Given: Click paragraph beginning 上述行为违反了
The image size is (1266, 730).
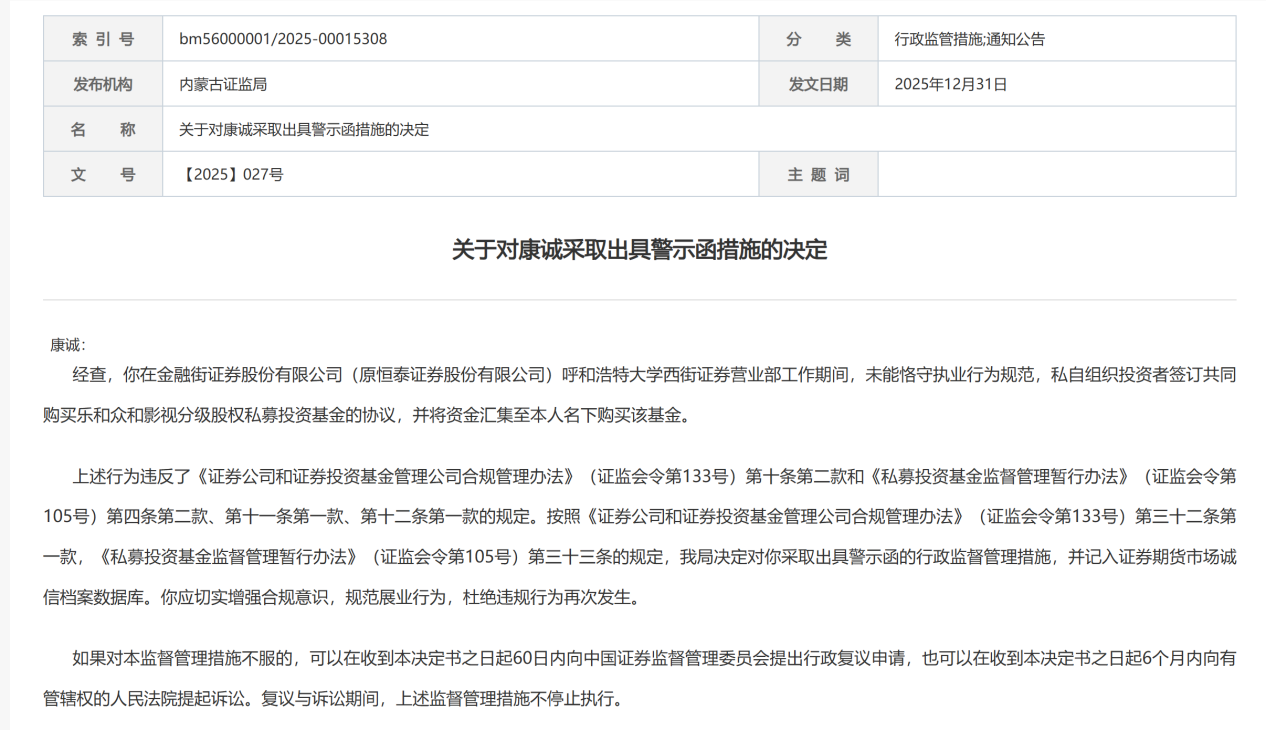Looking at the screenshot, I should point(640,535).
